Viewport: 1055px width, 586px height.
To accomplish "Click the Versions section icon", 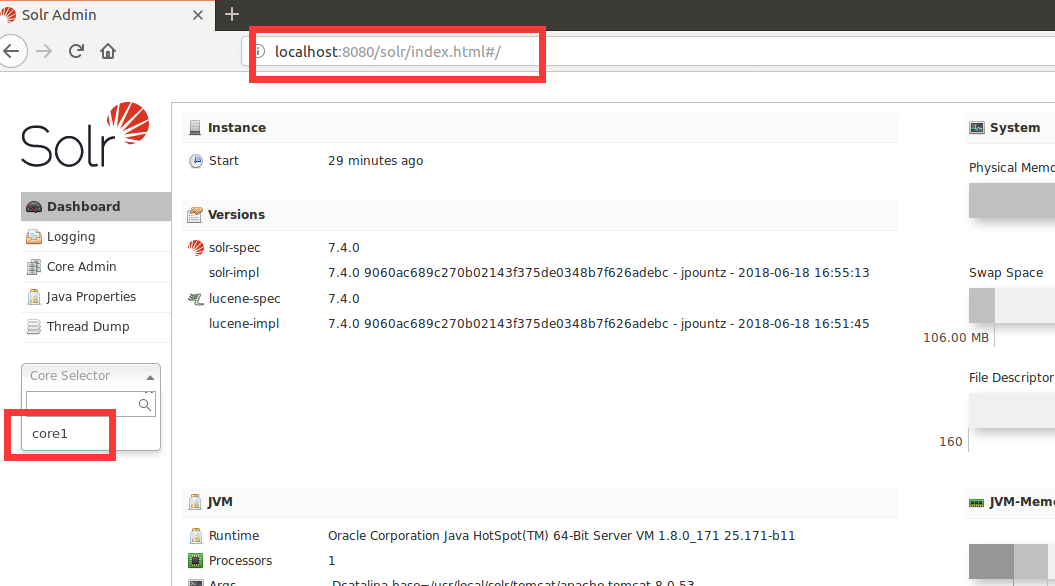I will tap(195, 215).
